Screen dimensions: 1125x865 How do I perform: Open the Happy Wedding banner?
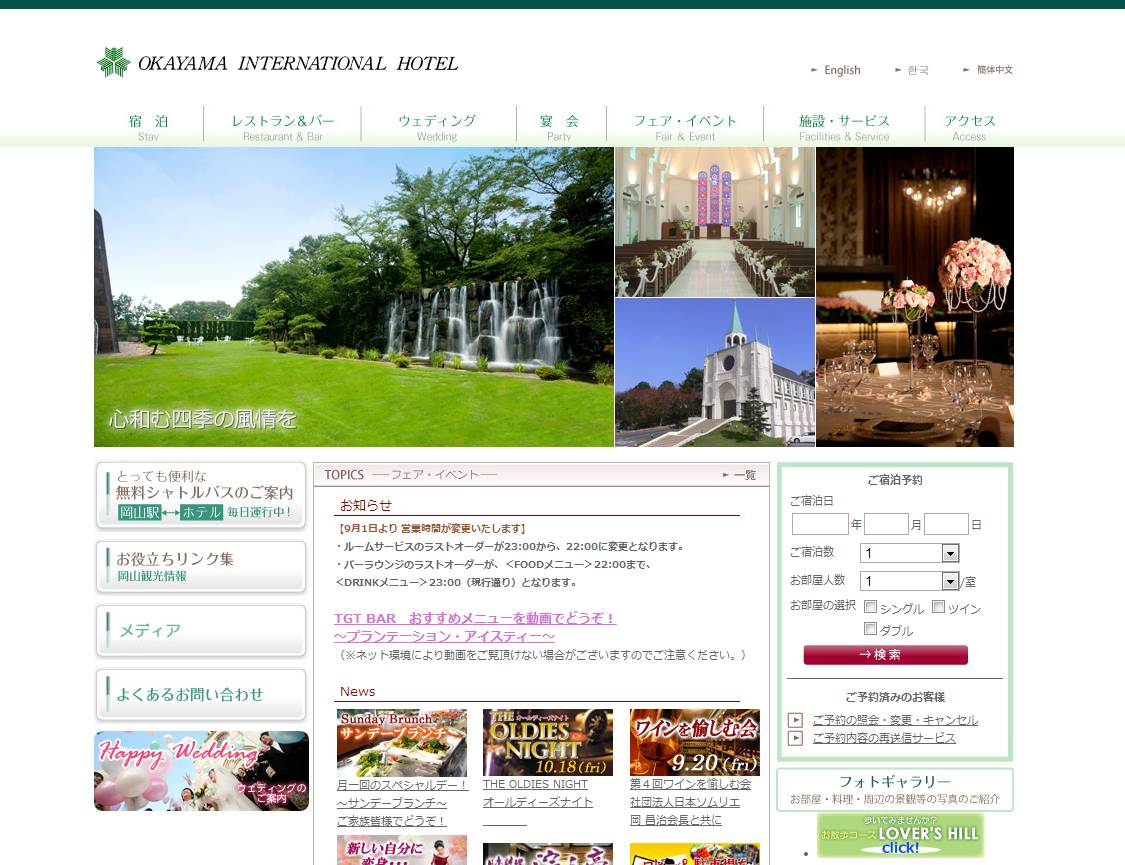tap(201, 770)
